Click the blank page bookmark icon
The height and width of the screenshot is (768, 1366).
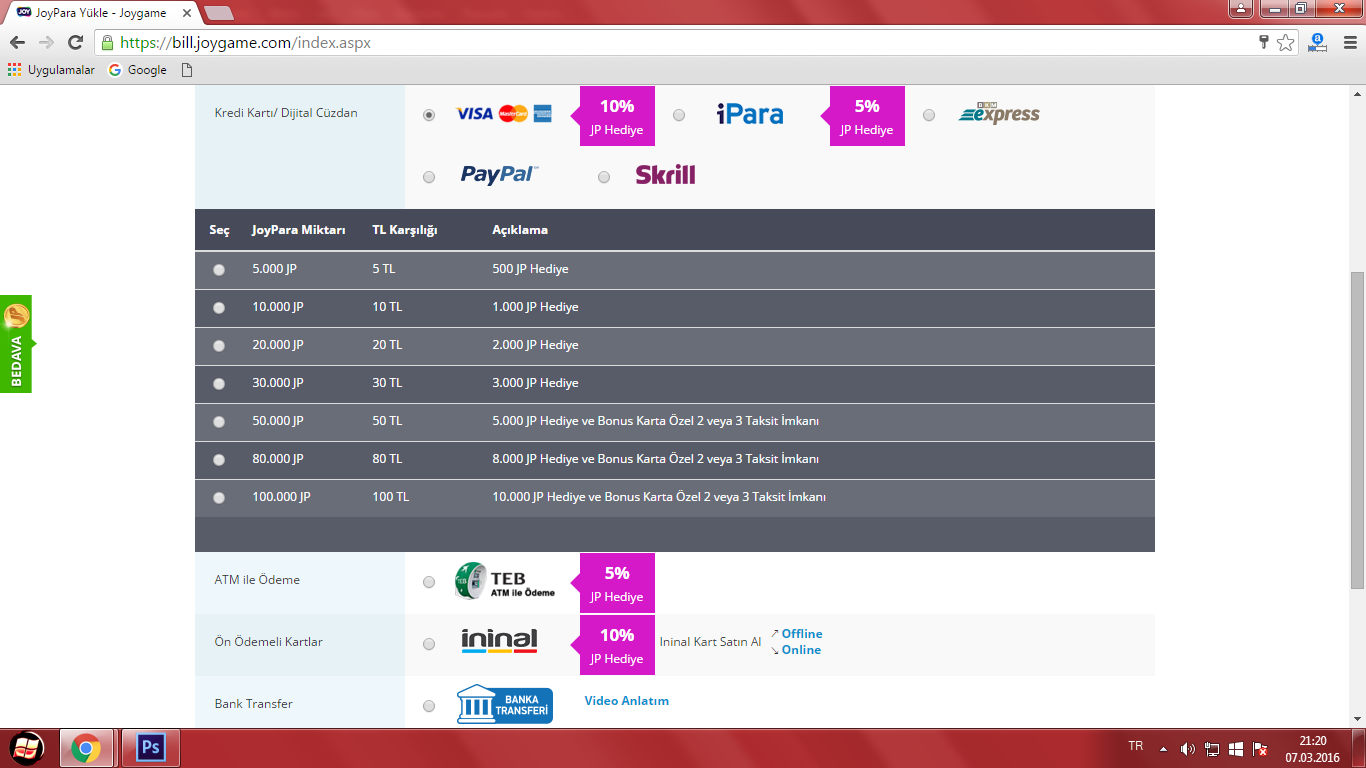[x=187, y=70]
